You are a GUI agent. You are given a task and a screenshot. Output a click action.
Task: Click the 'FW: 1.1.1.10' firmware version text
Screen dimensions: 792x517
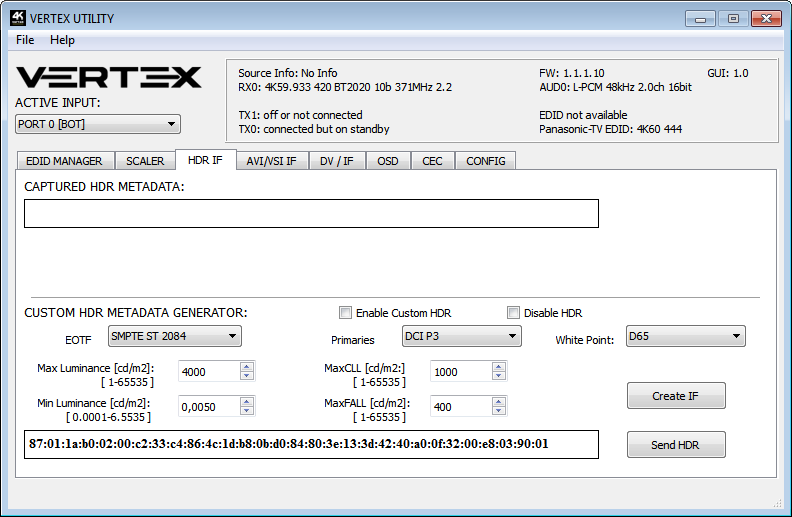pos(571,73)
